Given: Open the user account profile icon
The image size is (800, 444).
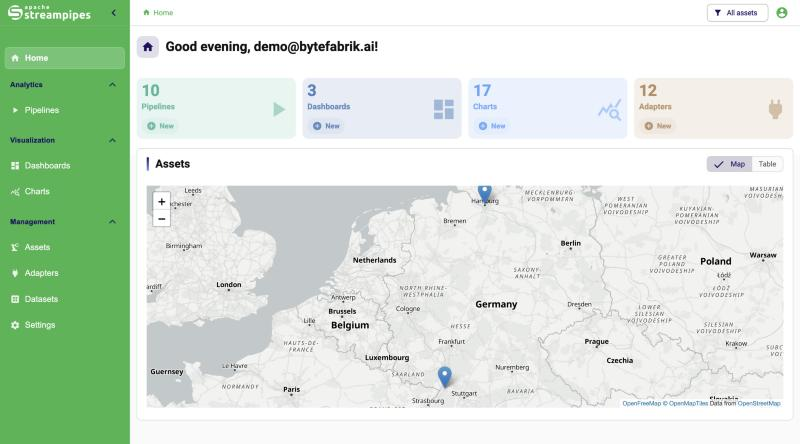Looking at the screenshot, I should point(782,13).
